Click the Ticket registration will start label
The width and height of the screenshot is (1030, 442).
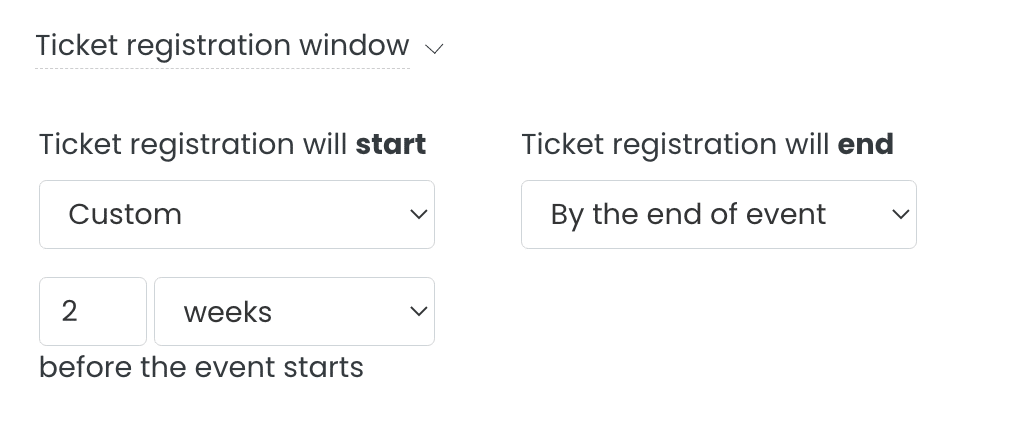coord(232,145)
